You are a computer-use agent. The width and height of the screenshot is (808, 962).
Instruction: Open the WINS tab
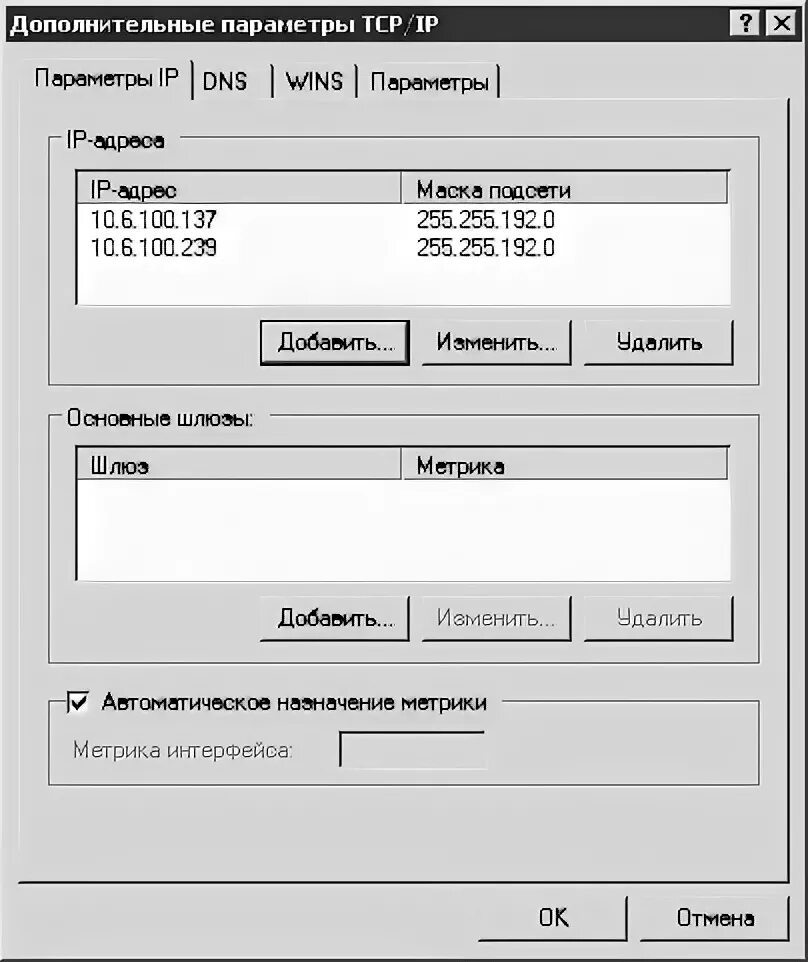point(314,82)
